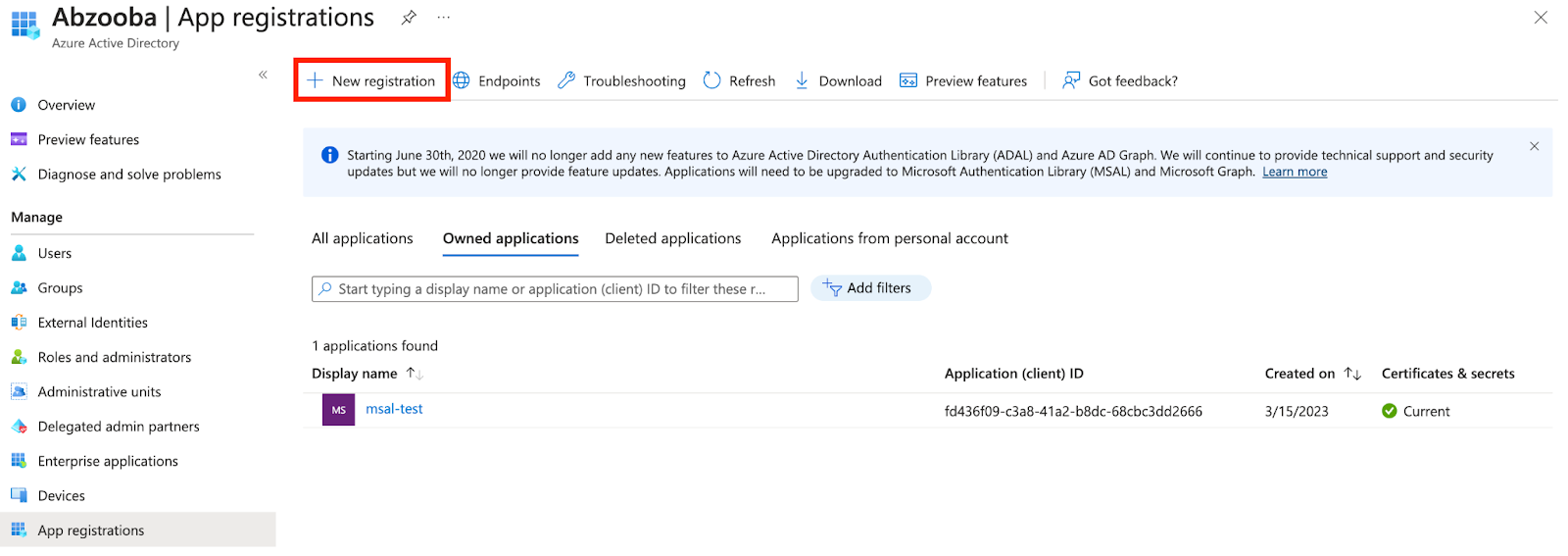This screenshot has height=556, width=1568.
Task: Click the Download toolbar button
Action: 838,80
